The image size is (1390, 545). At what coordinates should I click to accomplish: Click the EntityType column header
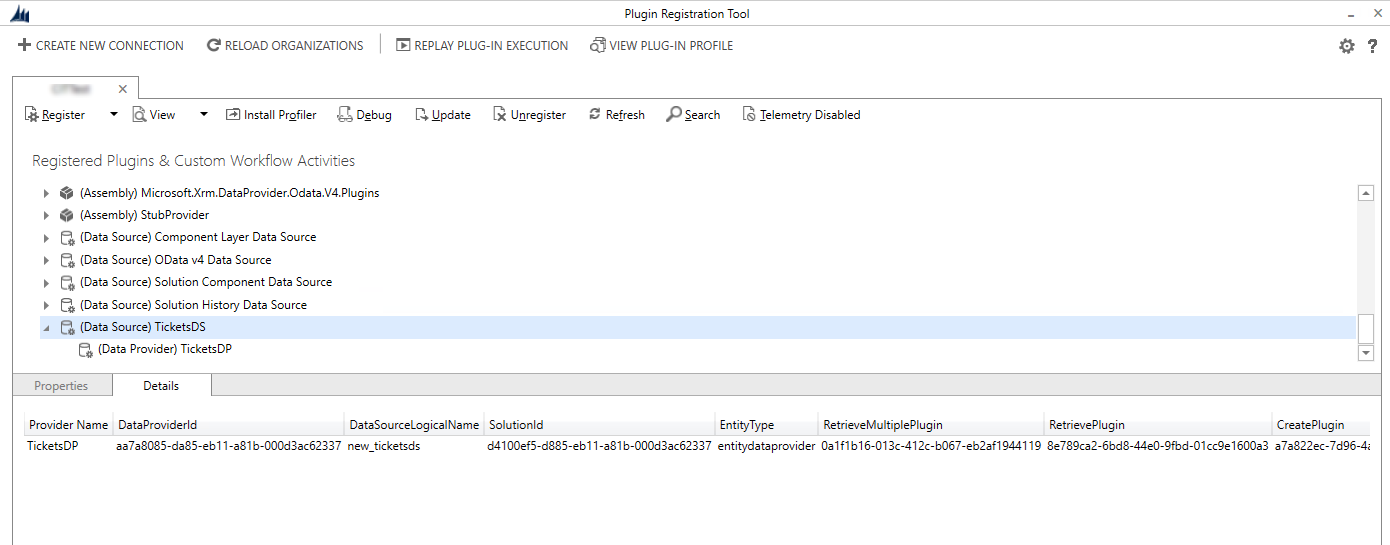coord(767,425)
